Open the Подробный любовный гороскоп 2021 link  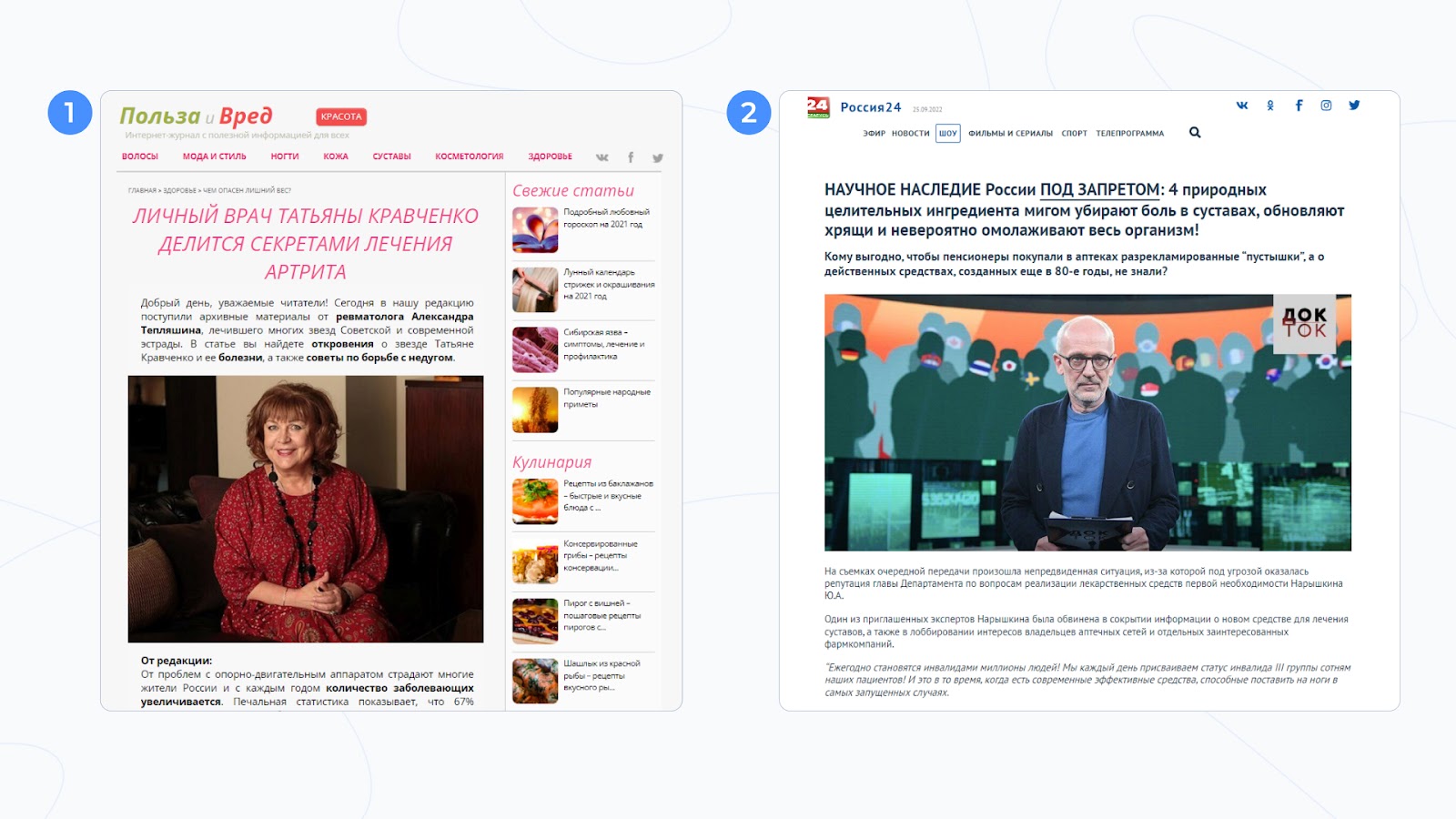(606, 218)
